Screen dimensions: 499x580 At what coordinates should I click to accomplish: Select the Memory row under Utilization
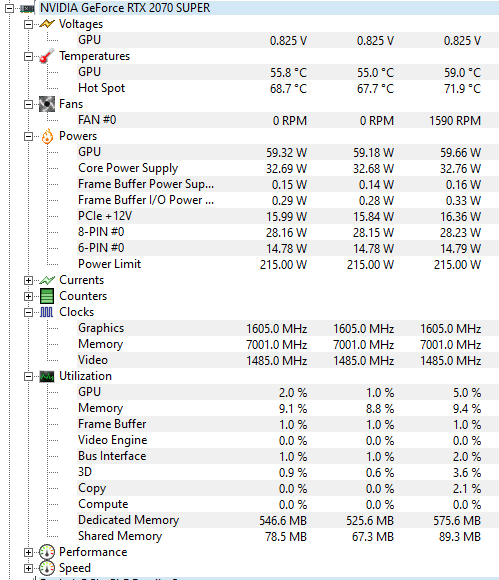[x=288, y=408]
